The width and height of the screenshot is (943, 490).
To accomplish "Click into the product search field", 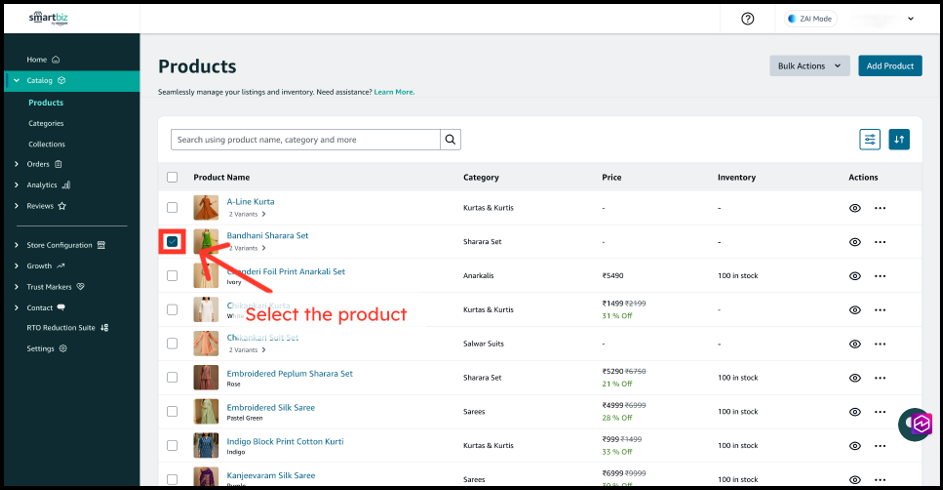I will tap(305, 140).
